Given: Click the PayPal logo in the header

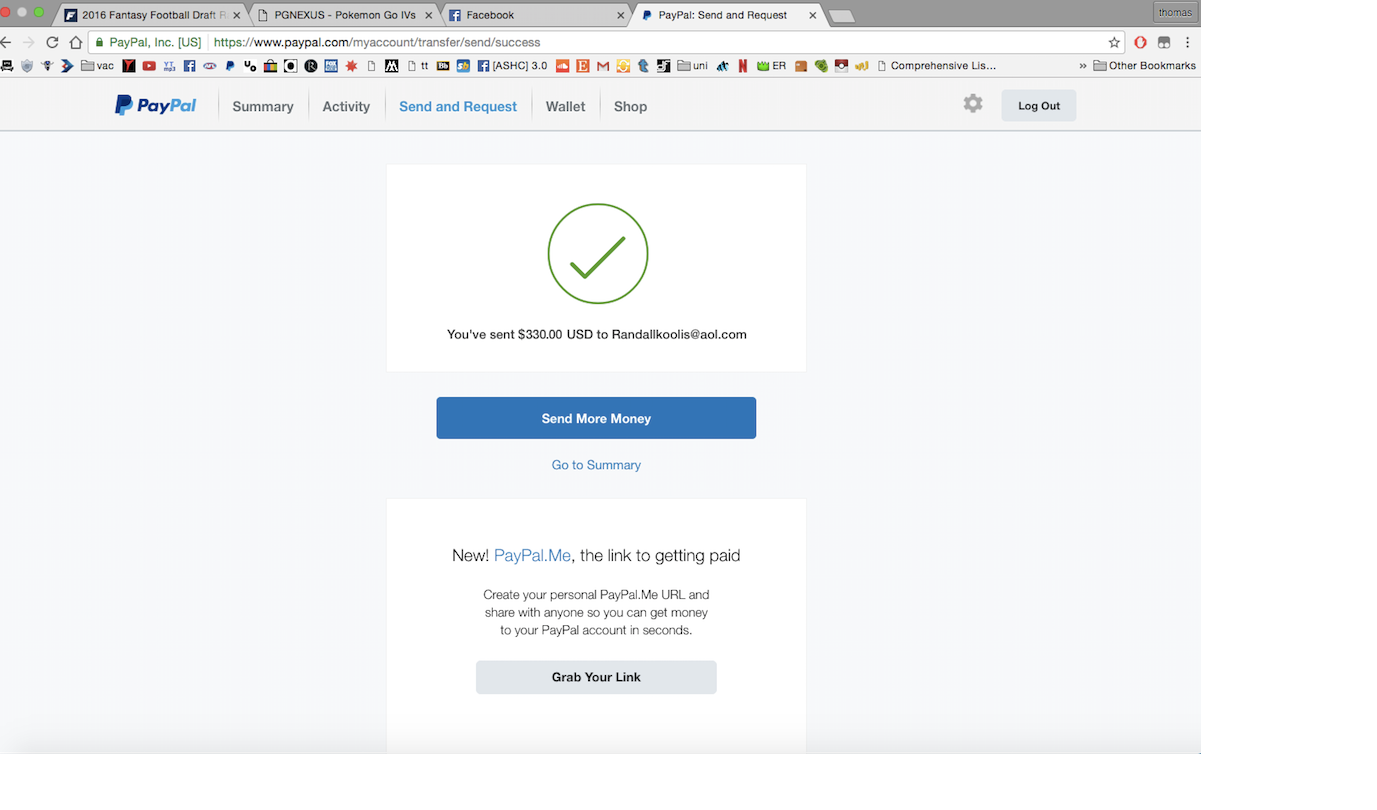Looking at the screenshot, I should 156,105.
